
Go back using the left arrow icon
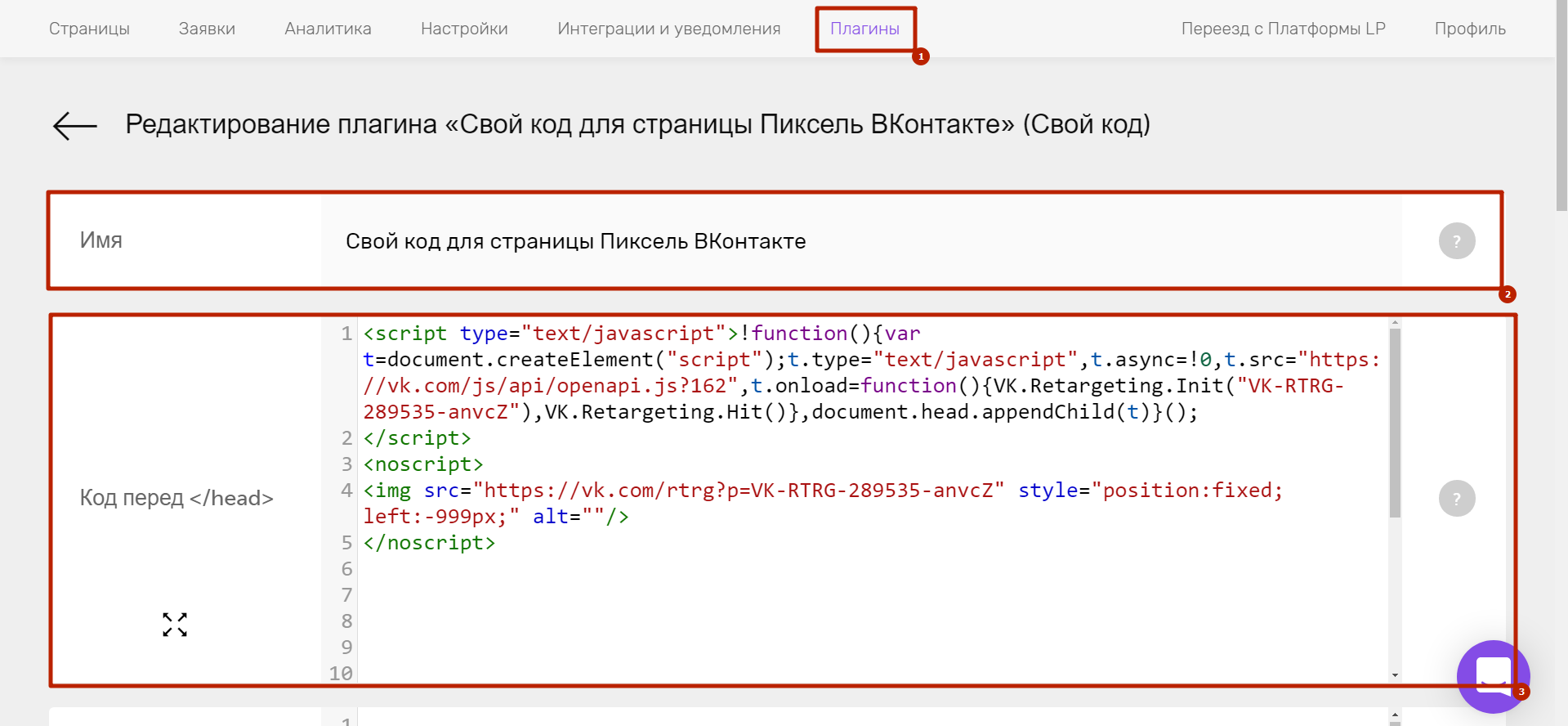75,126
